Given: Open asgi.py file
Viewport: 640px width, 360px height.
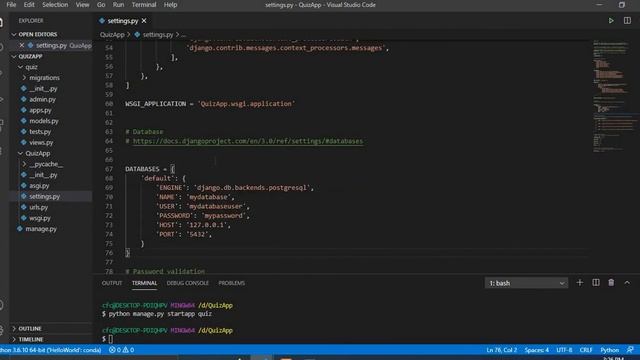Looking at the screenshot, I should point(39,186).
